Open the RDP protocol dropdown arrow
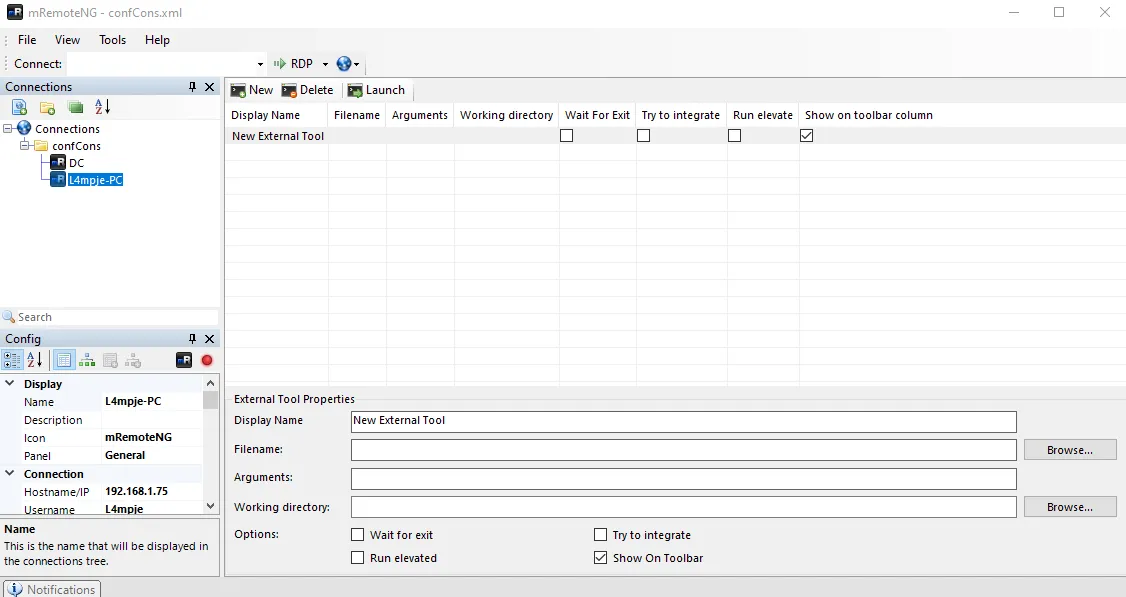 (x=325, y=64)
